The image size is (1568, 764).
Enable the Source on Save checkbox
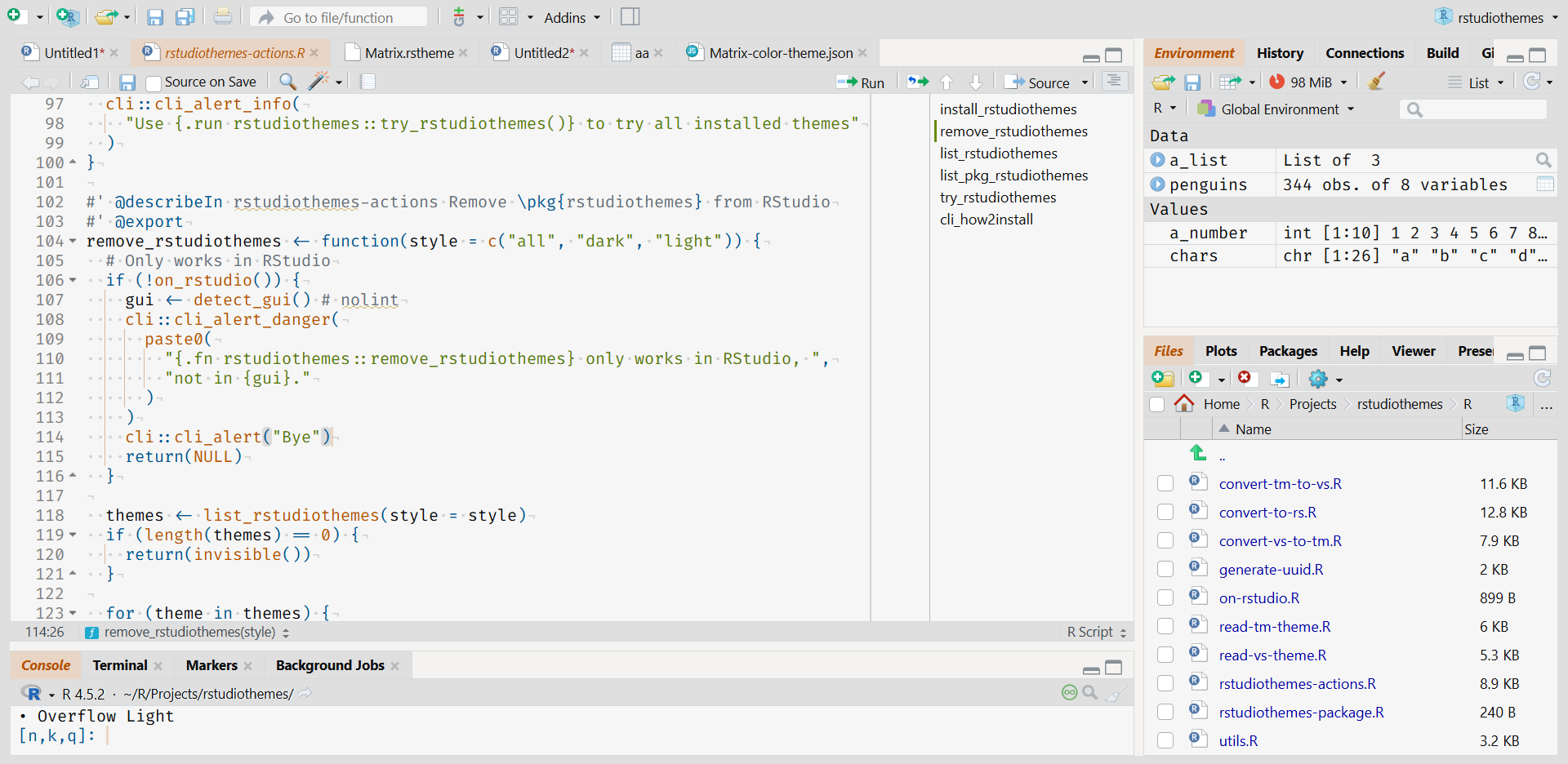click(153, 82)
